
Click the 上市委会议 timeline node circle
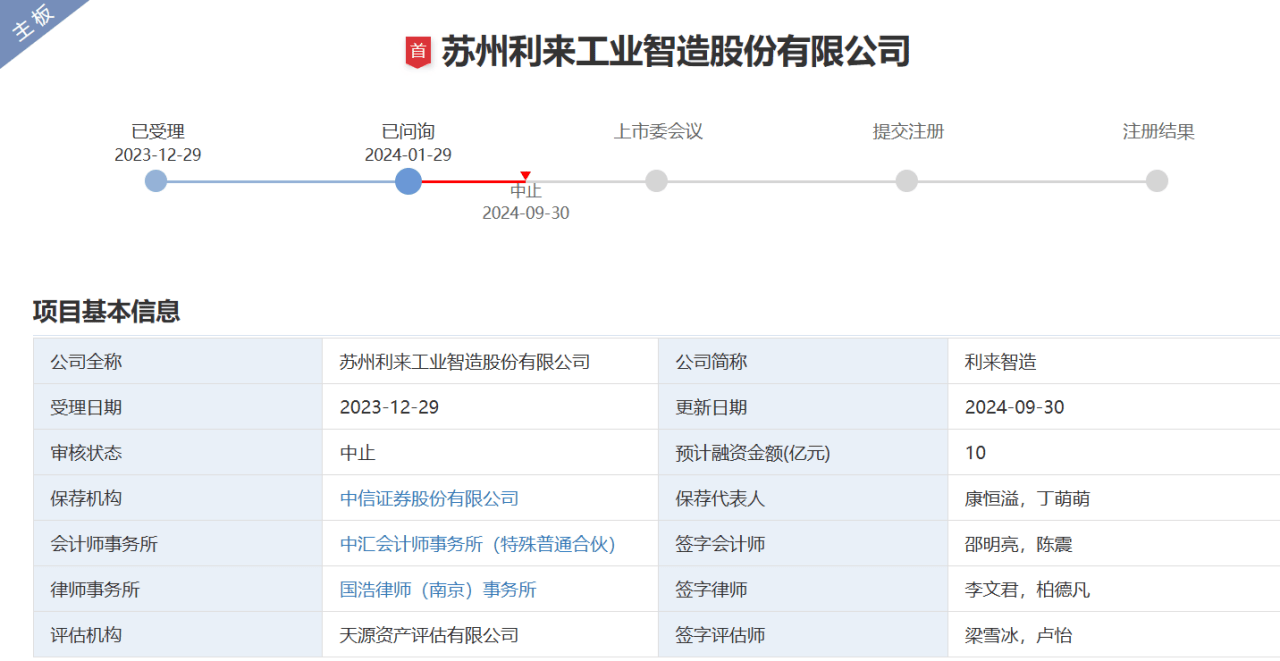656,181
